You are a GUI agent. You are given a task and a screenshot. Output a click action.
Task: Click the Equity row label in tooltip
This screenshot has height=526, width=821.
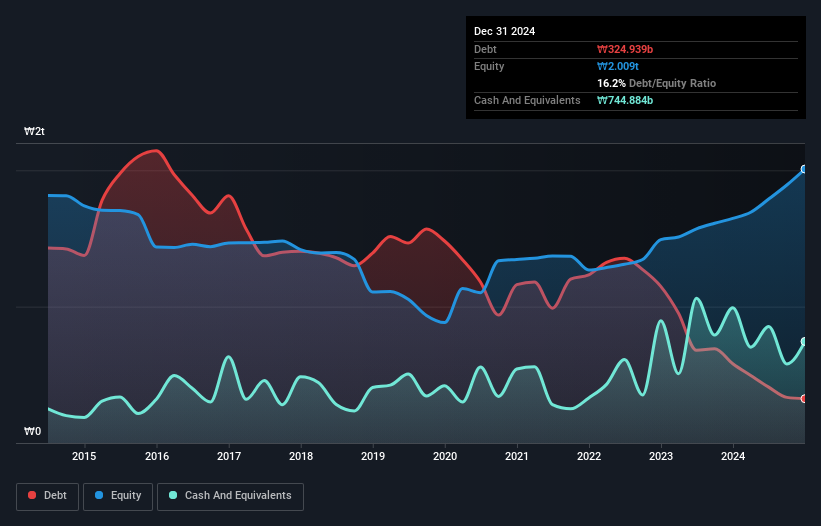489,66
